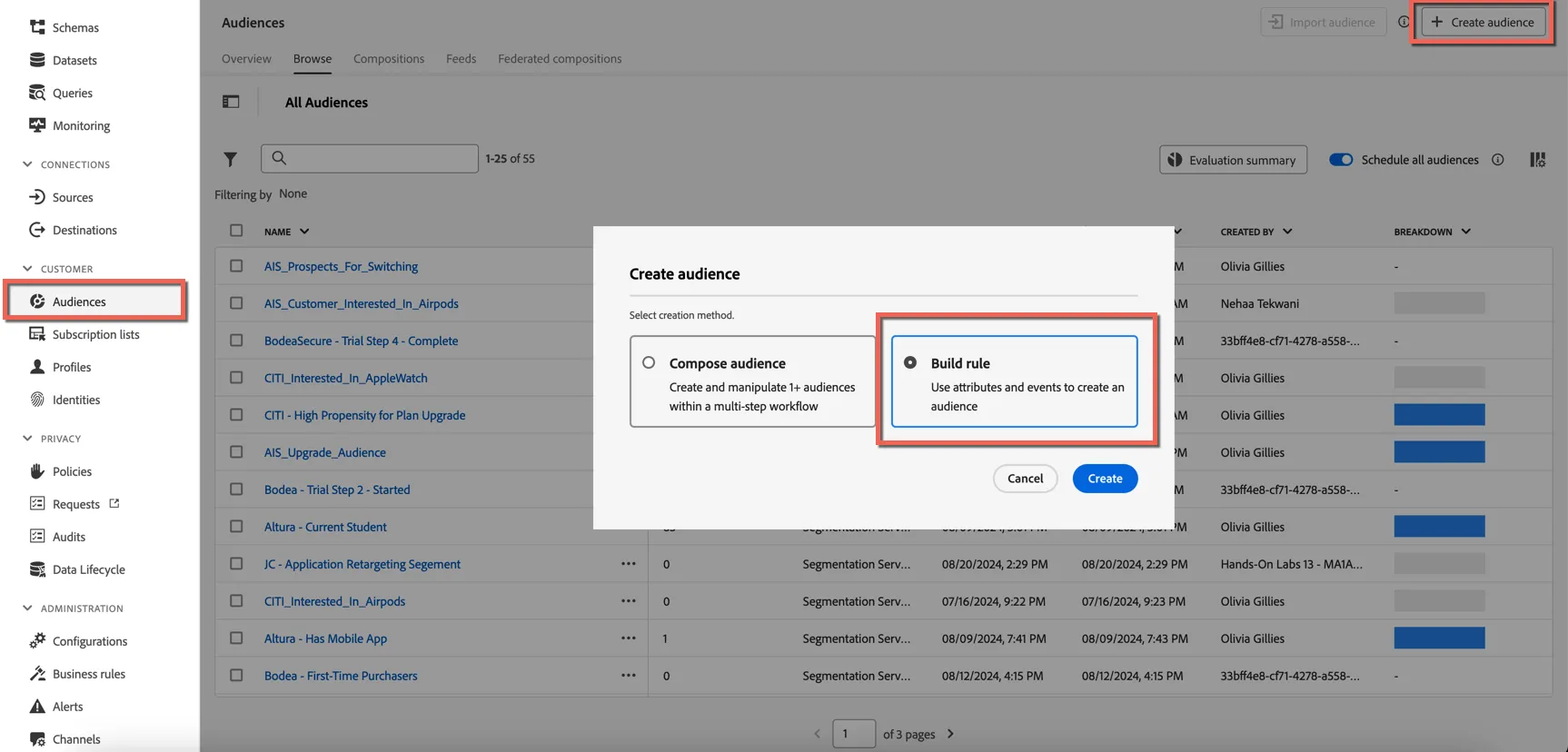Toggle Schedule all audiences switch
Viewport: 1568px width, 752px height.
point(1341,159)
